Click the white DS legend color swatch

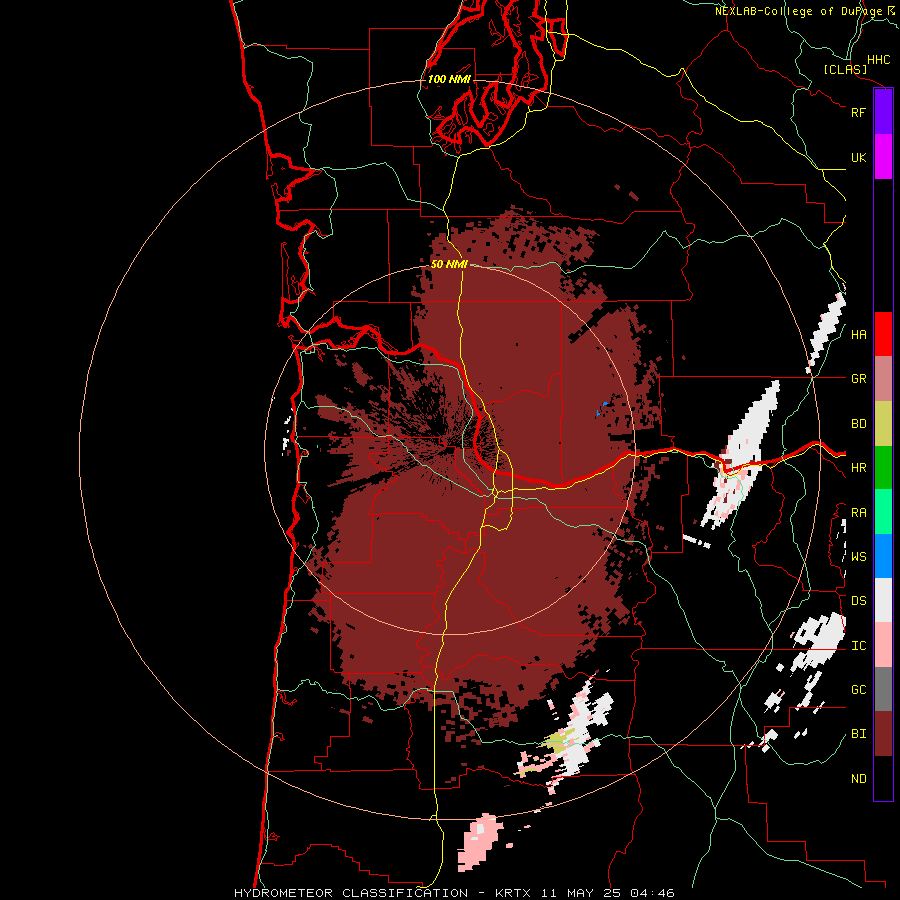click(x=883, y=600)
